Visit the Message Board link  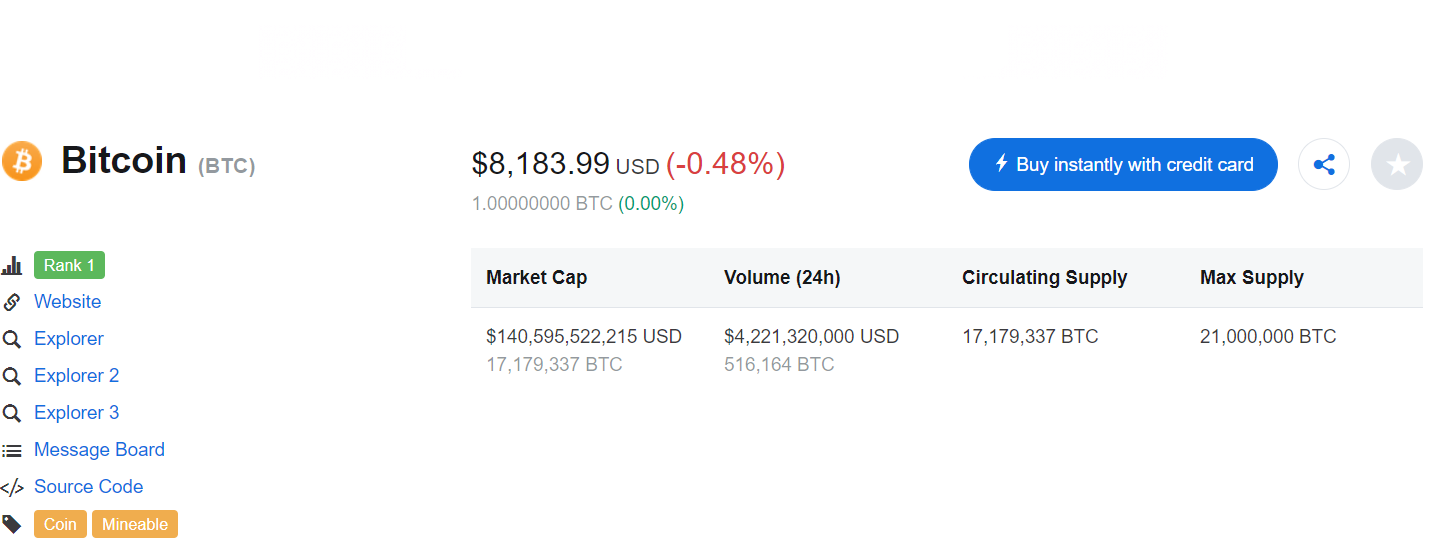tap(99, 450)
